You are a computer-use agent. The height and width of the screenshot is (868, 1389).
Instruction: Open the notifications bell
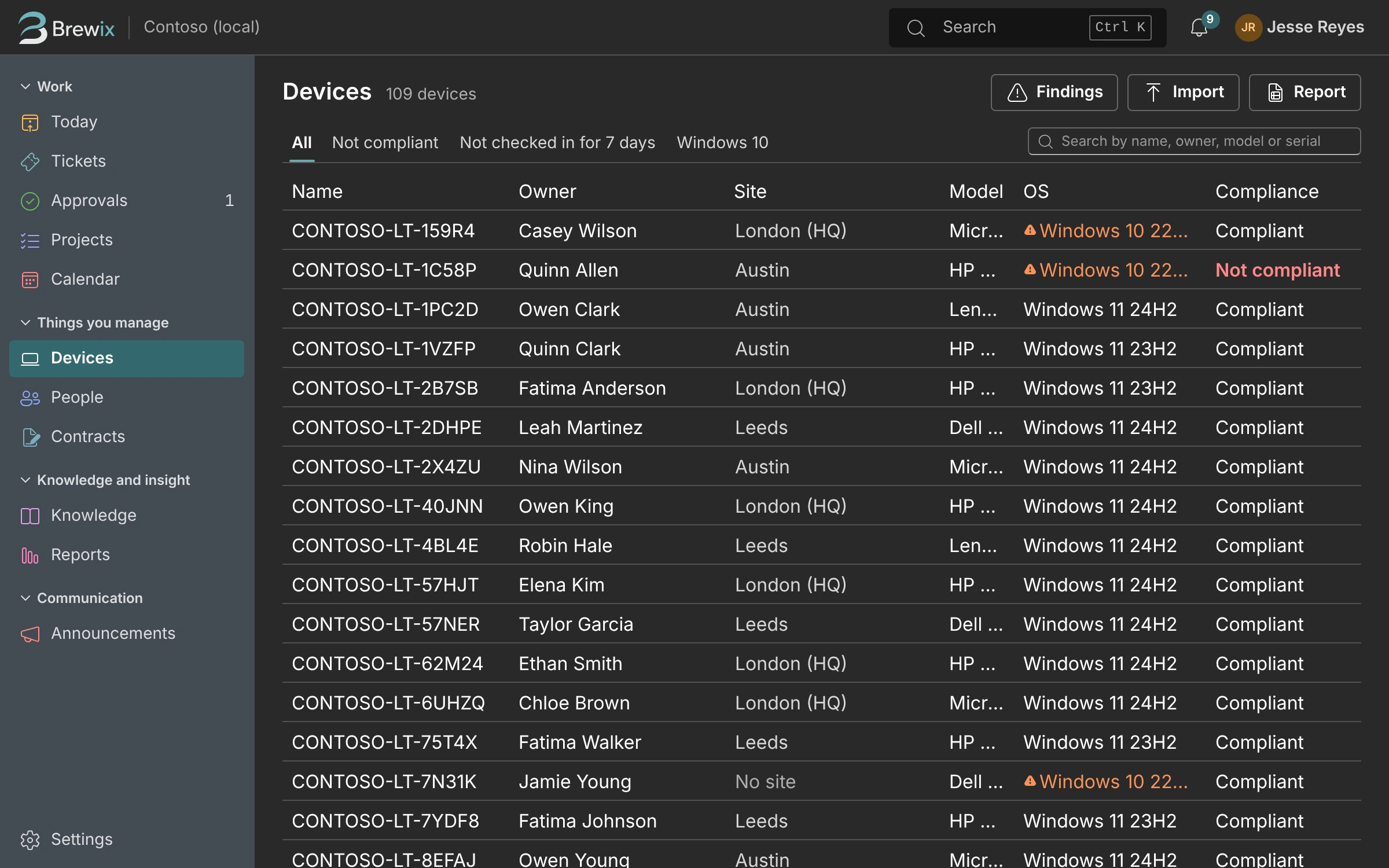pyautogui.click(x=1199, y=27)
